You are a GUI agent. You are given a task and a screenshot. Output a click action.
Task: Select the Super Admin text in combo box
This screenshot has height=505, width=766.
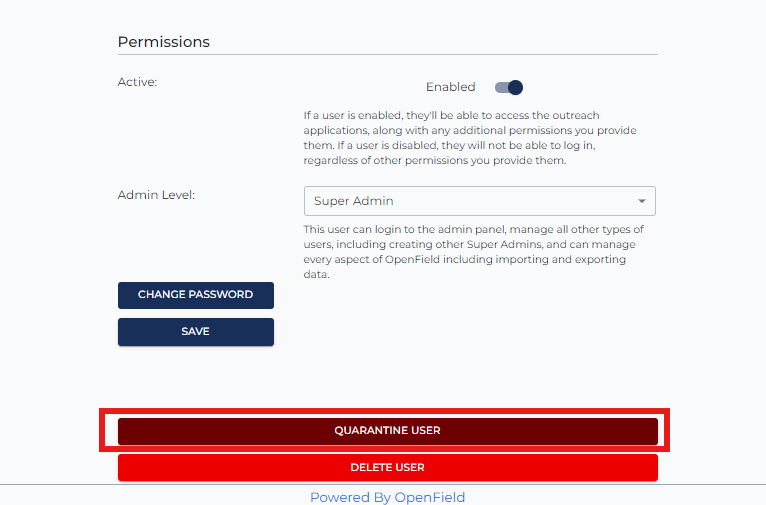pyautogui.click(x=354, y=201)
